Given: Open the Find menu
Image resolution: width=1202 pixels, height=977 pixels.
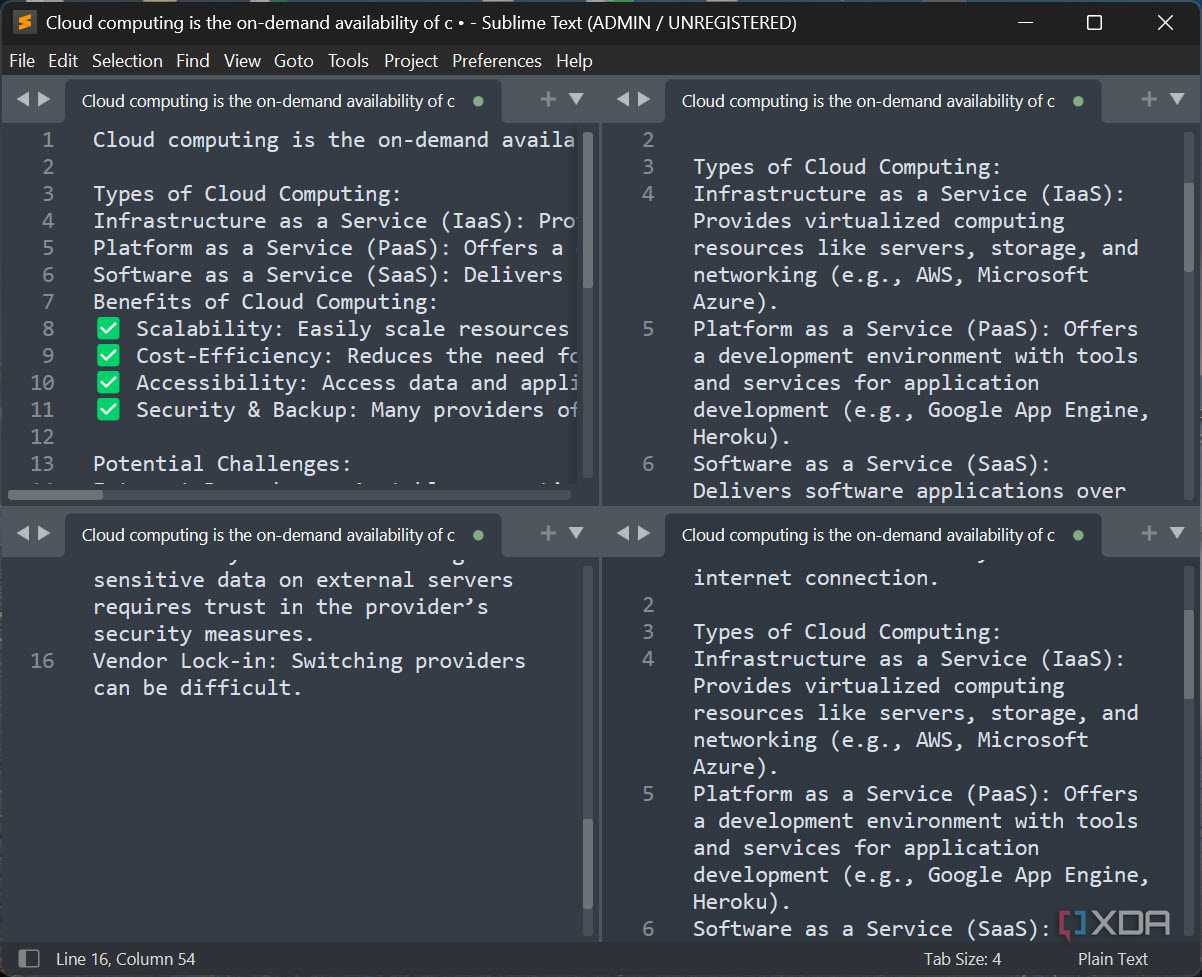Looking at the screenshot, I should [193, 61].
